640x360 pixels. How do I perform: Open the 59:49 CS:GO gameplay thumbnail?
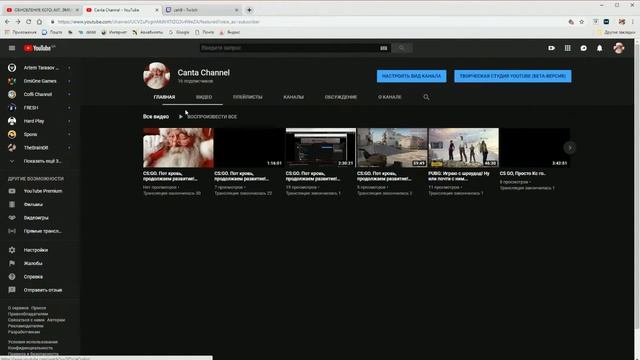pyautogui.click(x=392, y=148)
